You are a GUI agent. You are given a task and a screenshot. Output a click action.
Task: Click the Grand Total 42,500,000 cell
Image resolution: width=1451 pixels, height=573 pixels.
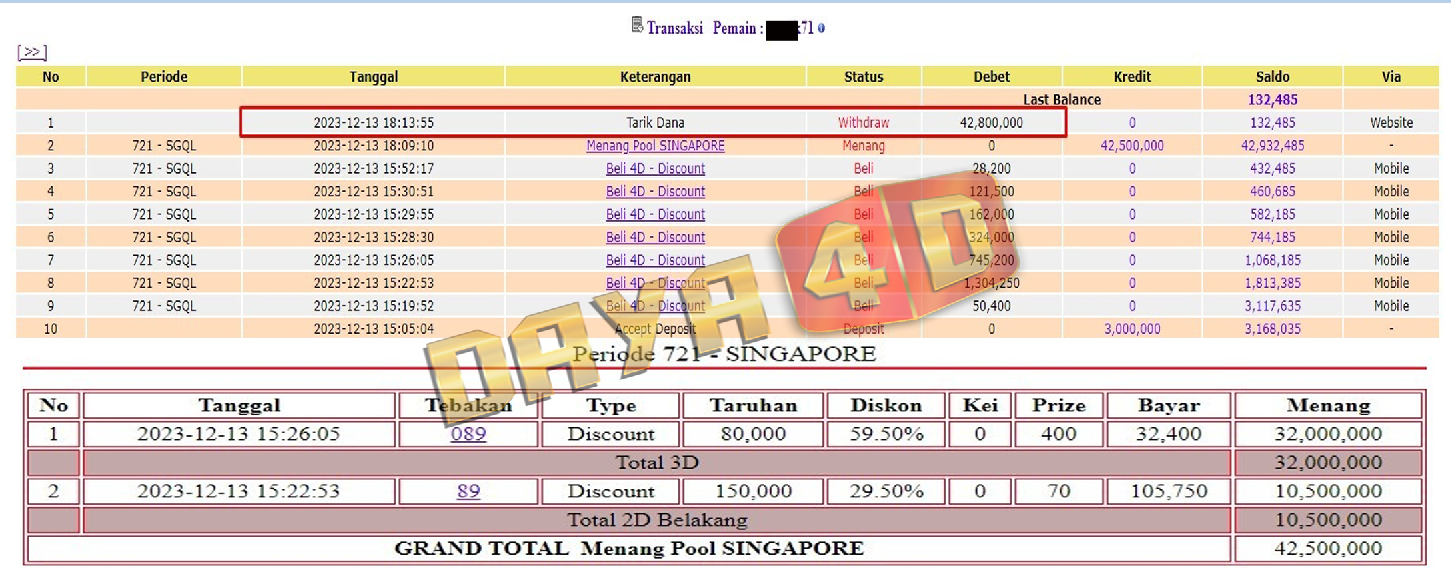1328,548
